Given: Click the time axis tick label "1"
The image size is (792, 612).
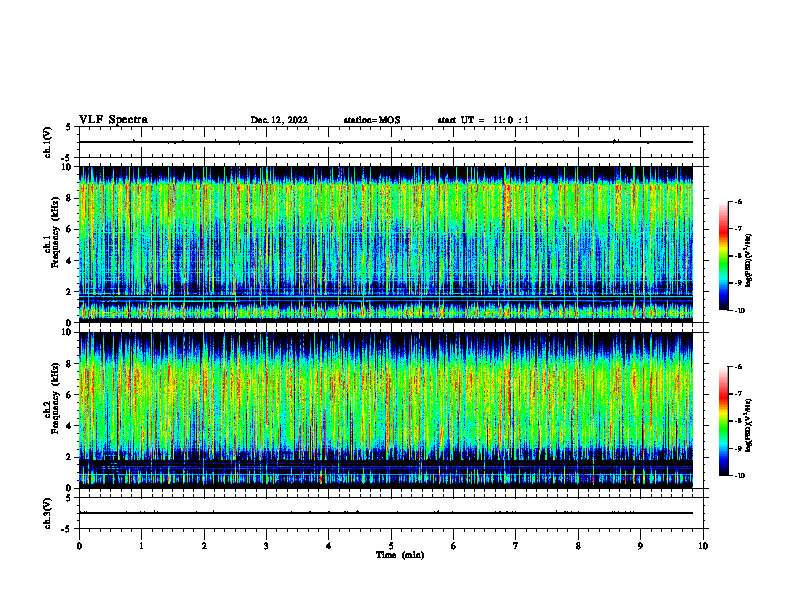Looking at the screenshot, I should pos(141,546).
